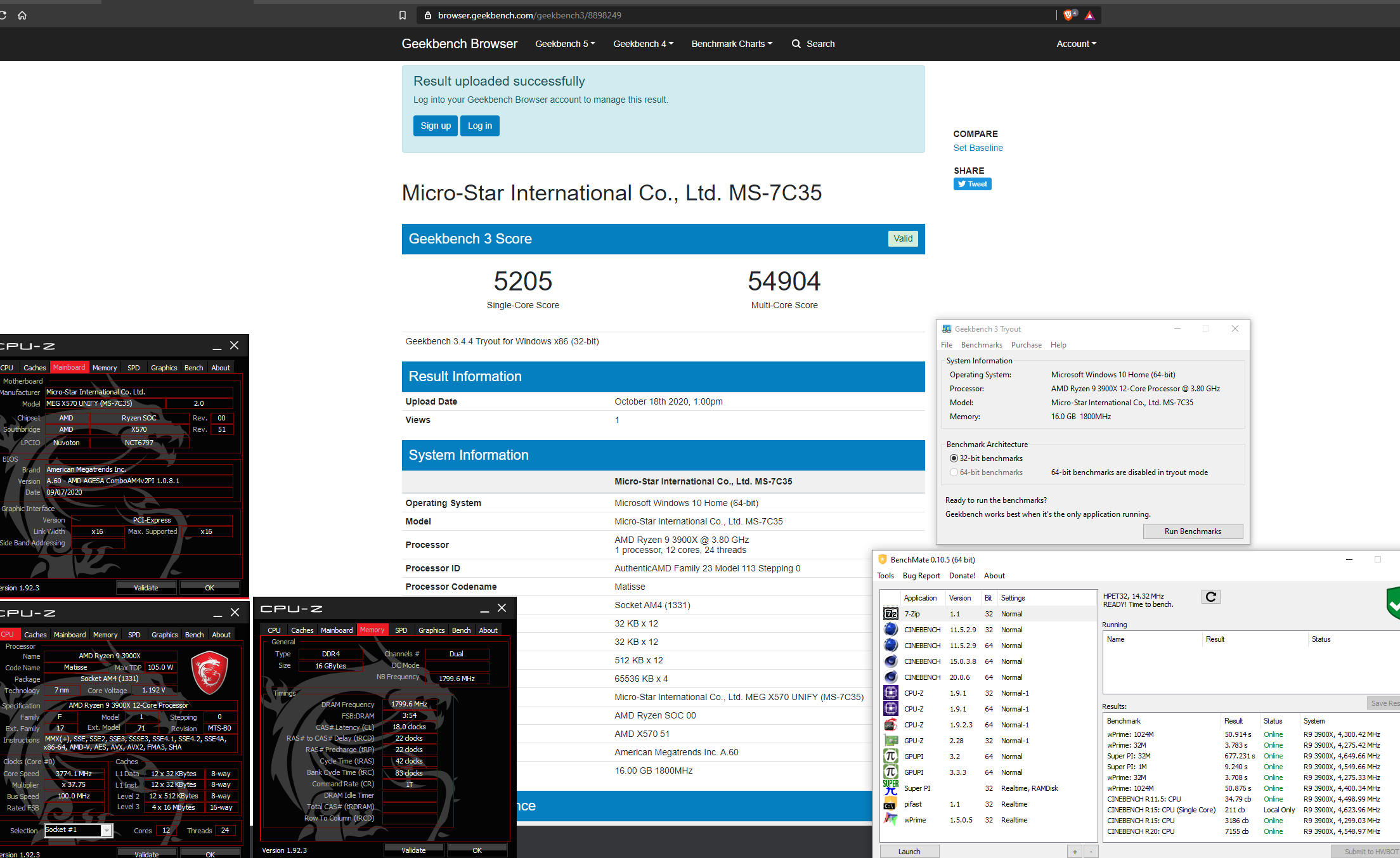Select wPrime icon in BenchMate list
1400x858 pixels.
tap(891, 820)
